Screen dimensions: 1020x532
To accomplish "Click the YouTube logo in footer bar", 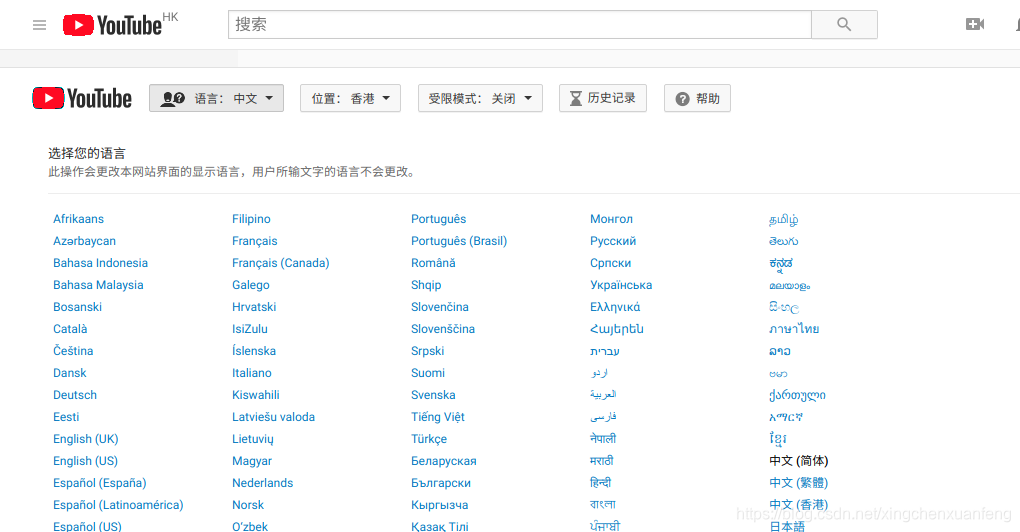I will (x=82, y=98).
